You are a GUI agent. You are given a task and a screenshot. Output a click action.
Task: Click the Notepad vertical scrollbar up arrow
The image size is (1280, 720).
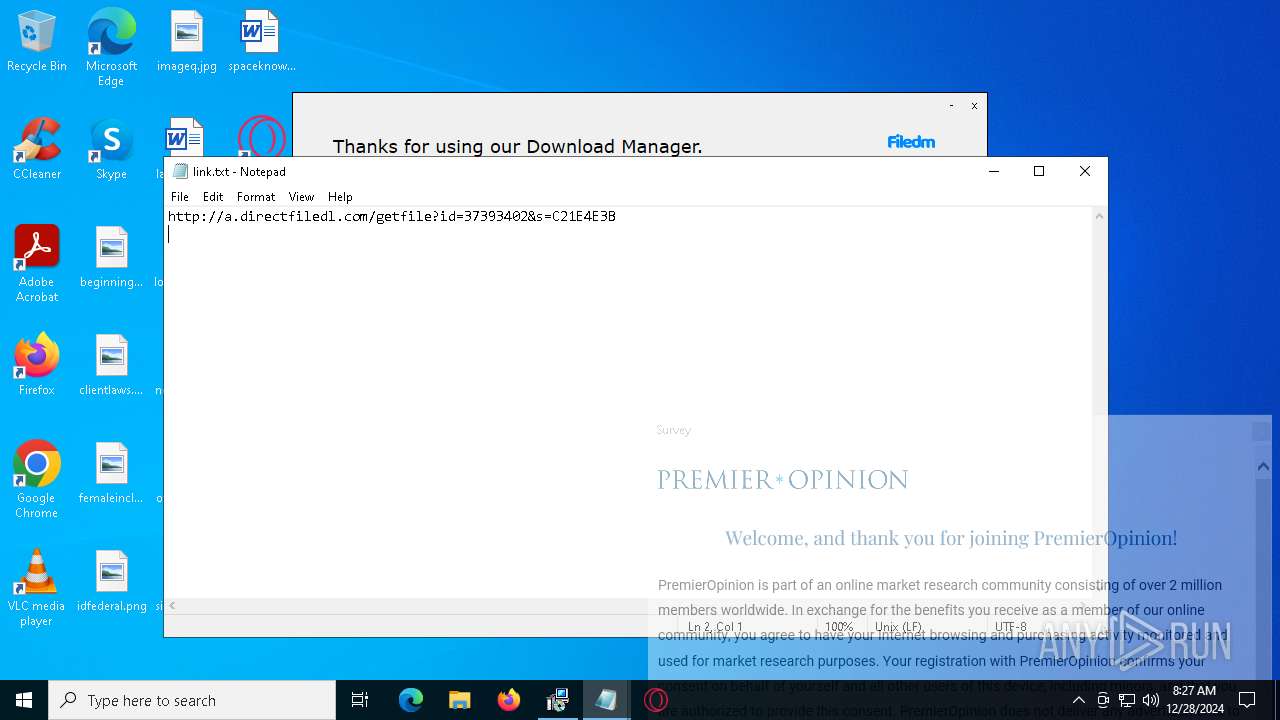click(x=1099, y=216)
